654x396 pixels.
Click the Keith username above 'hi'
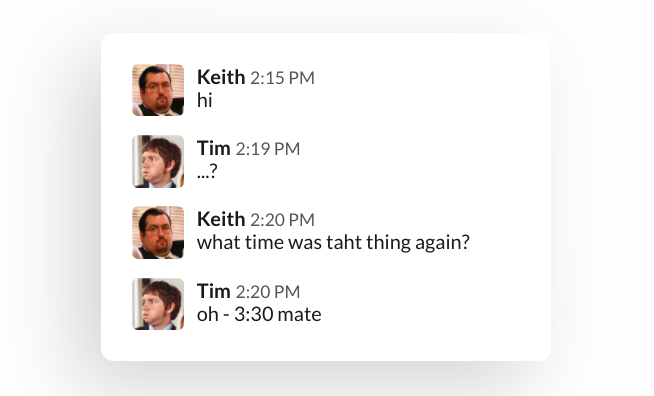pos(221,77)
